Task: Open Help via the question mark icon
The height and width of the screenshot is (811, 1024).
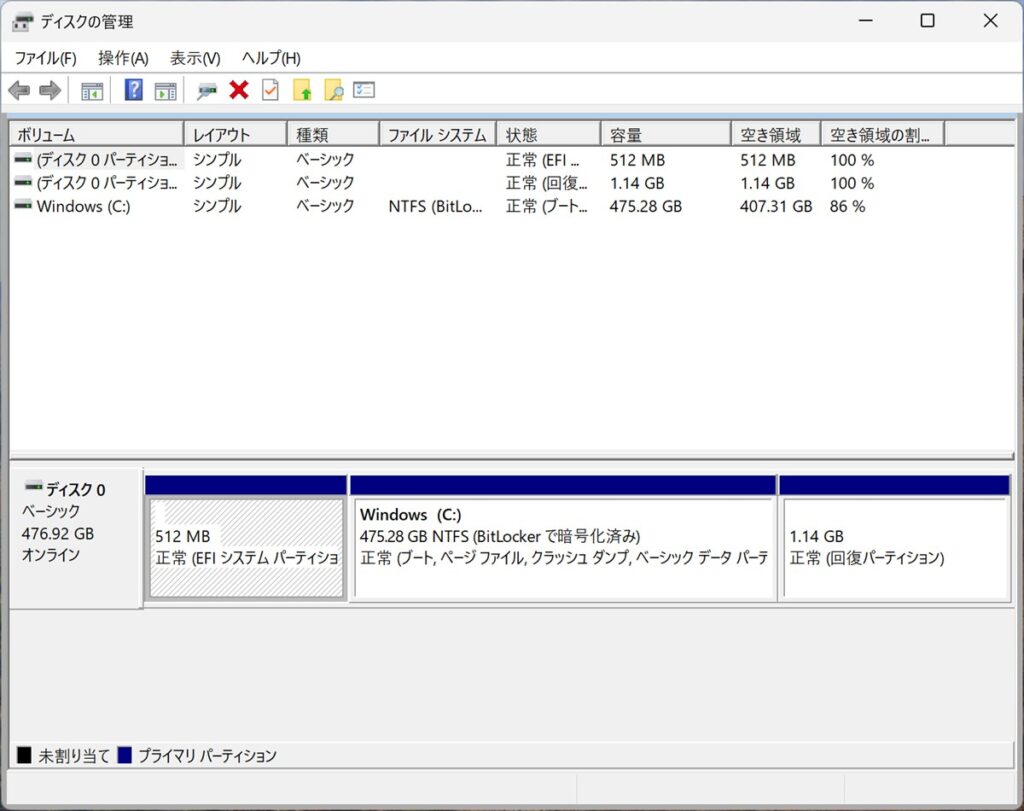Action: 133,89
